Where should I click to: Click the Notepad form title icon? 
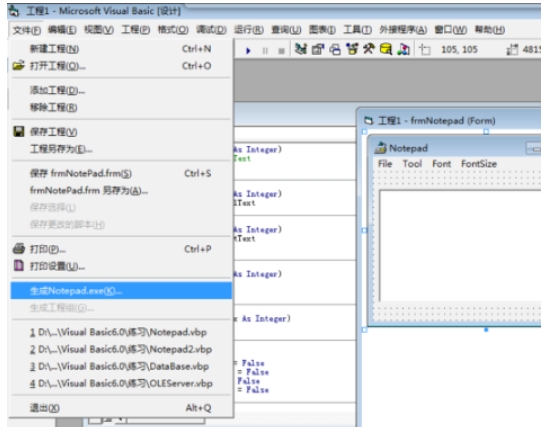click(x=380, y=148)
